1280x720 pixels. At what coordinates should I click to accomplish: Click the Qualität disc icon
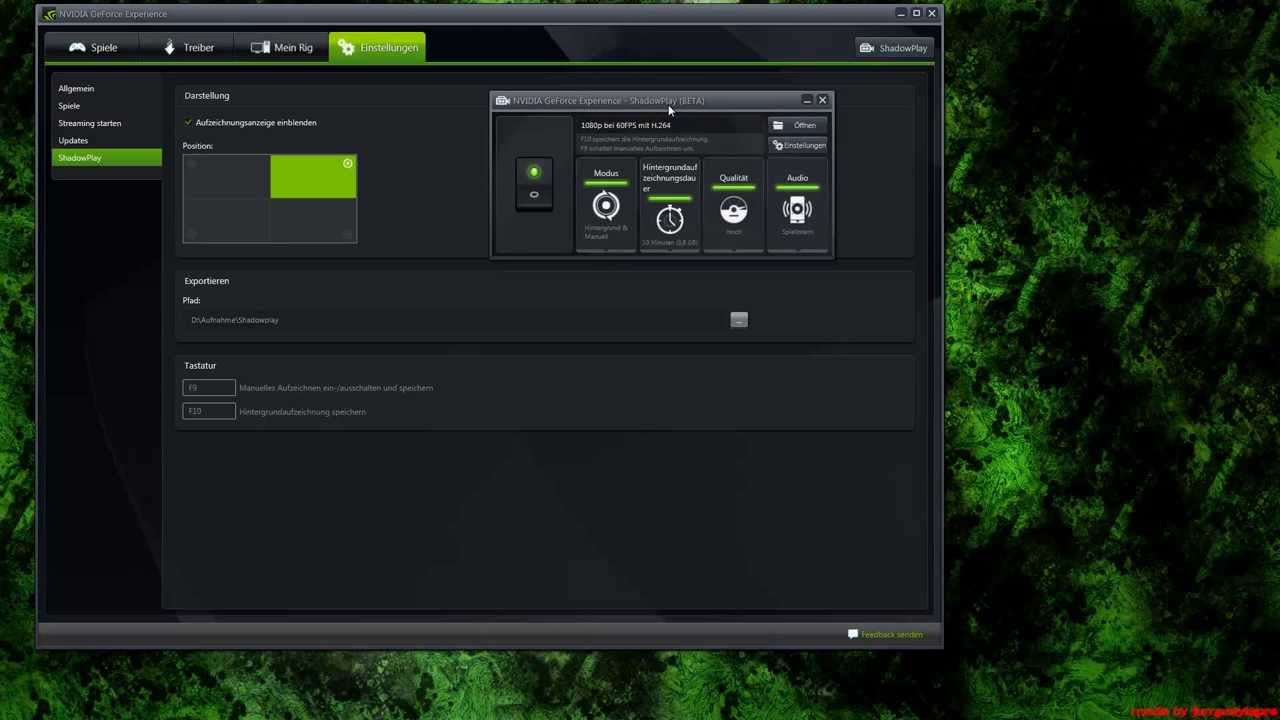click(x=734, y=210)
